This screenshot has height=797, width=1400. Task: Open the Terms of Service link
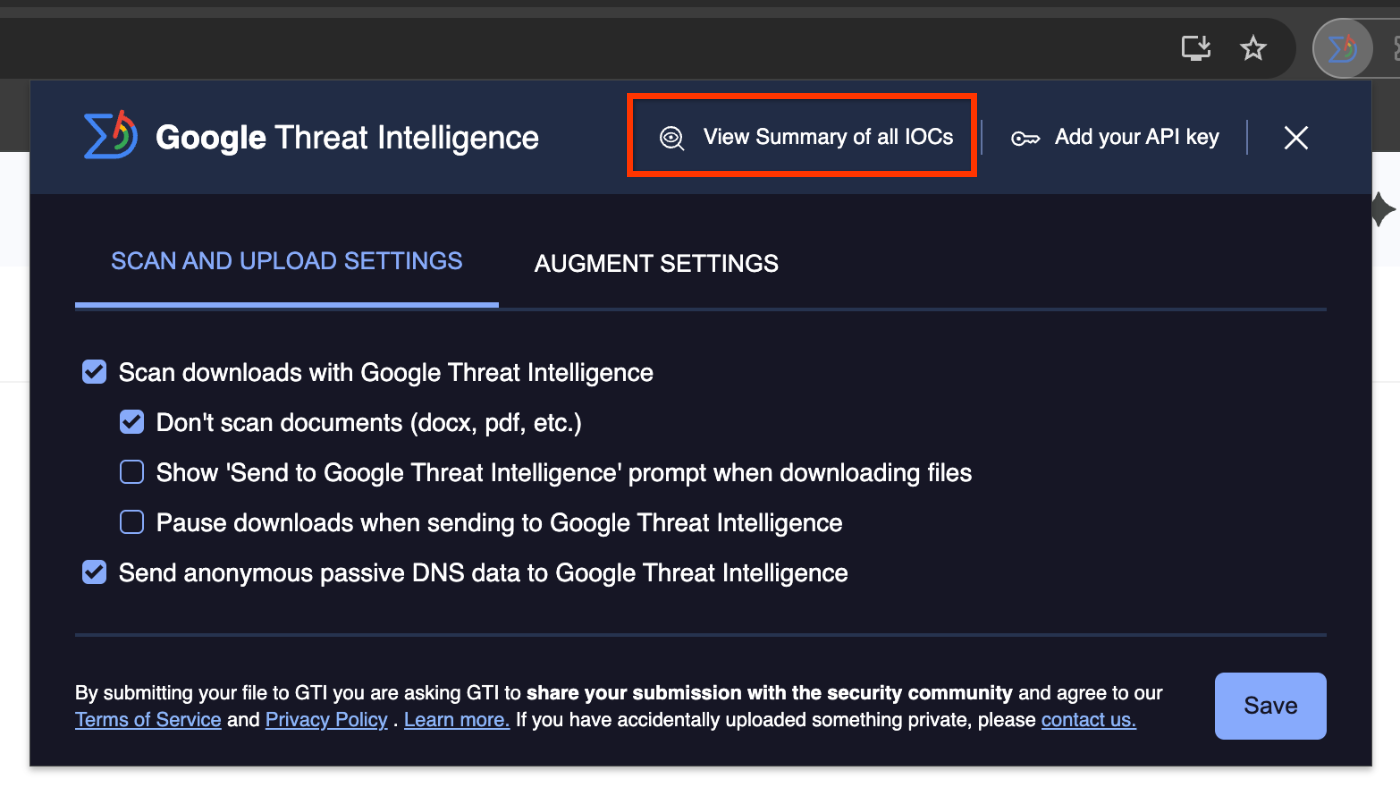coord(148,720)
